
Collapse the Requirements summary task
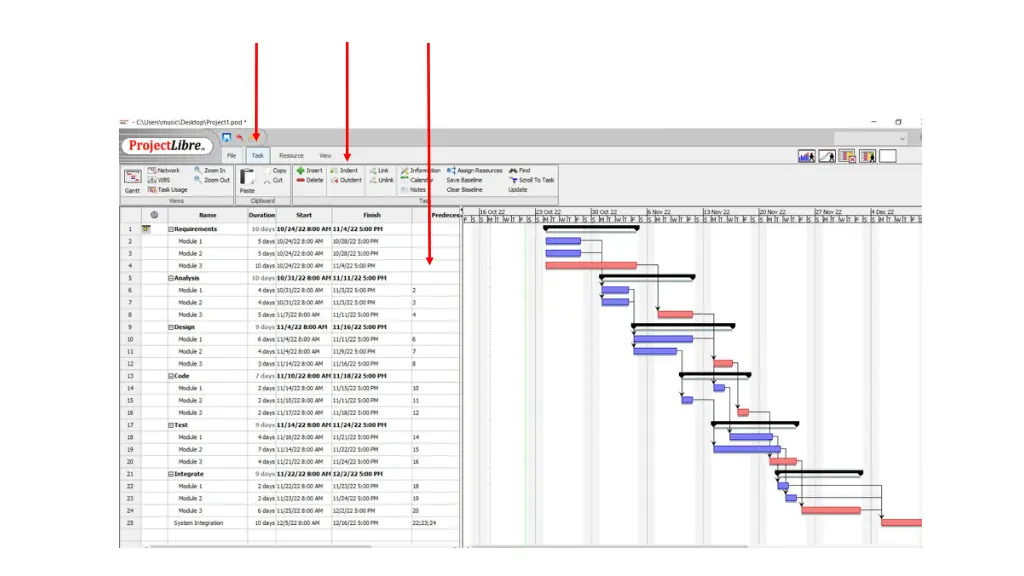tap(171, 229)
